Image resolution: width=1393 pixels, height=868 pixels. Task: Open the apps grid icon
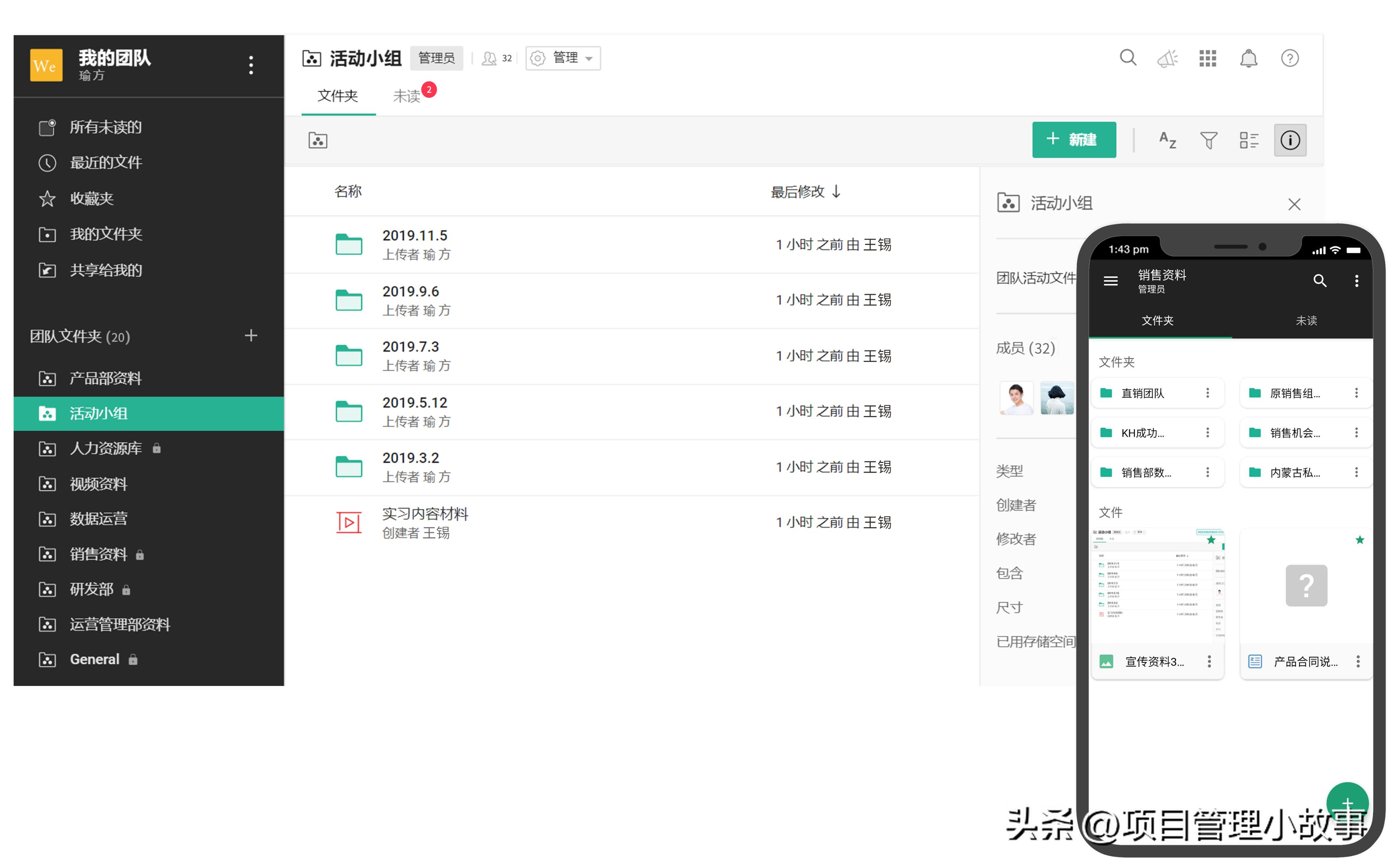click(x=1208, y=58)
